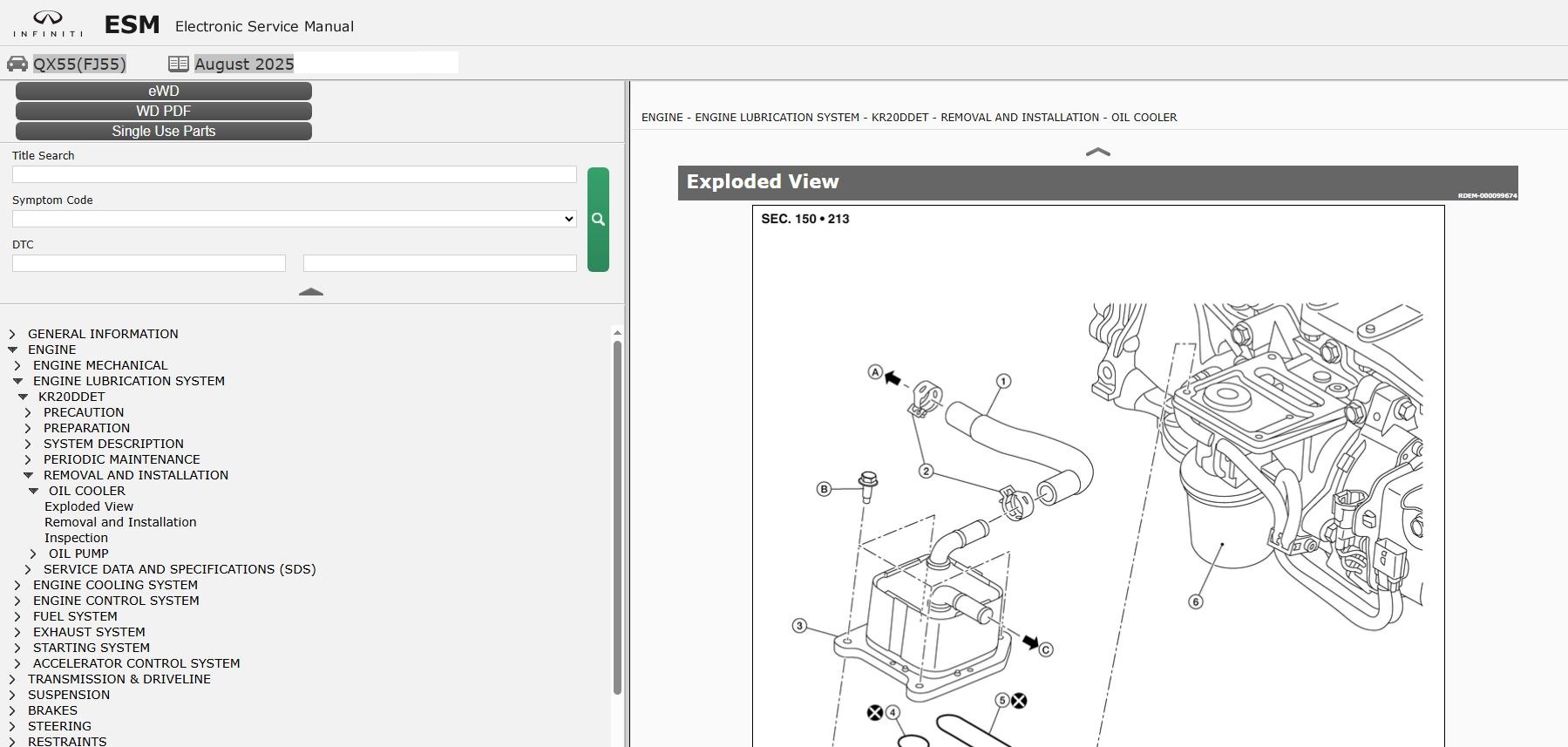This screenshot has height=747, width=1568.
Task: Collapse REMOVAL AND INSTALLATION node arrow
Action: click(x=28, y=475)
